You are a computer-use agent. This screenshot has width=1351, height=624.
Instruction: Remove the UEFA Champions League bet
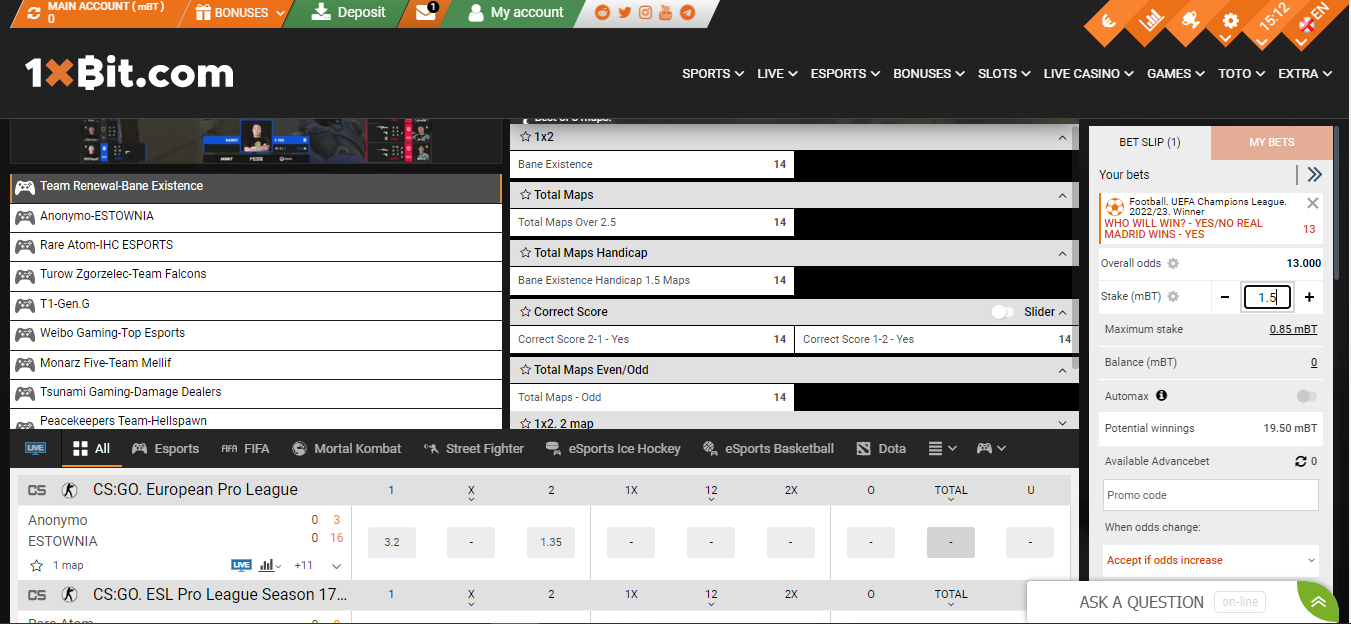pos(1312,203)
